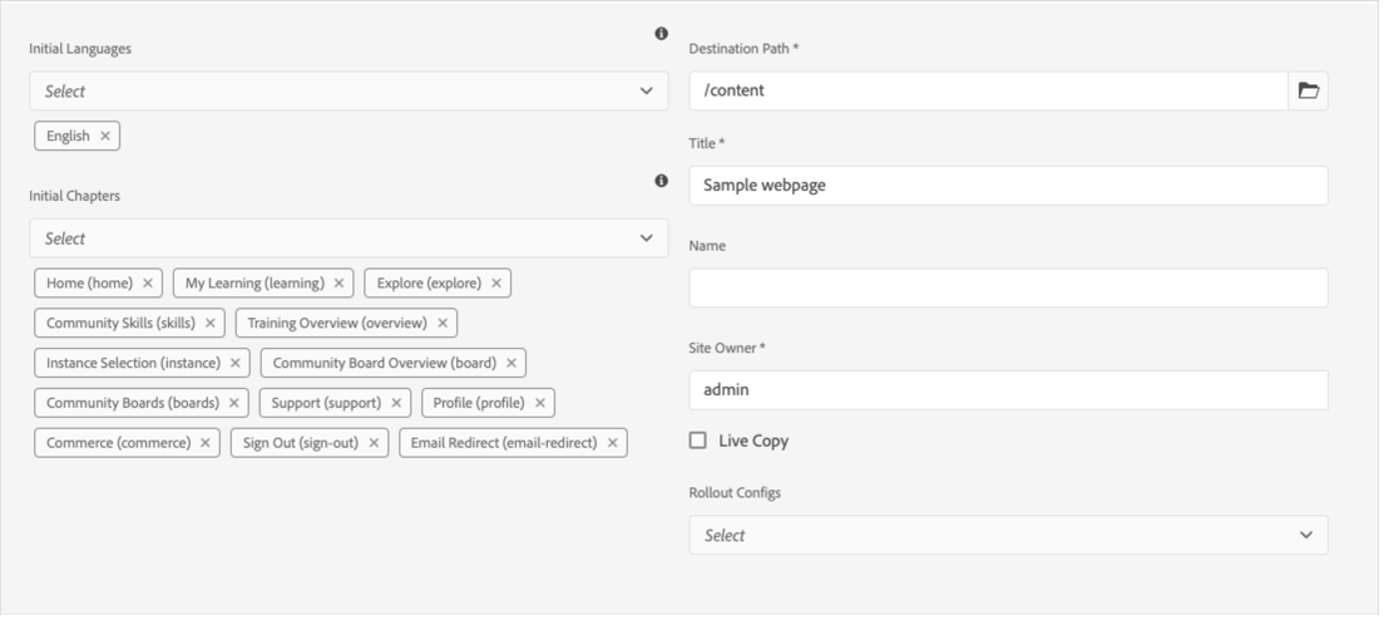Remove the Training Overview (overview) tag
Viewport: 1384px width, 620px height.
[442, 323]
